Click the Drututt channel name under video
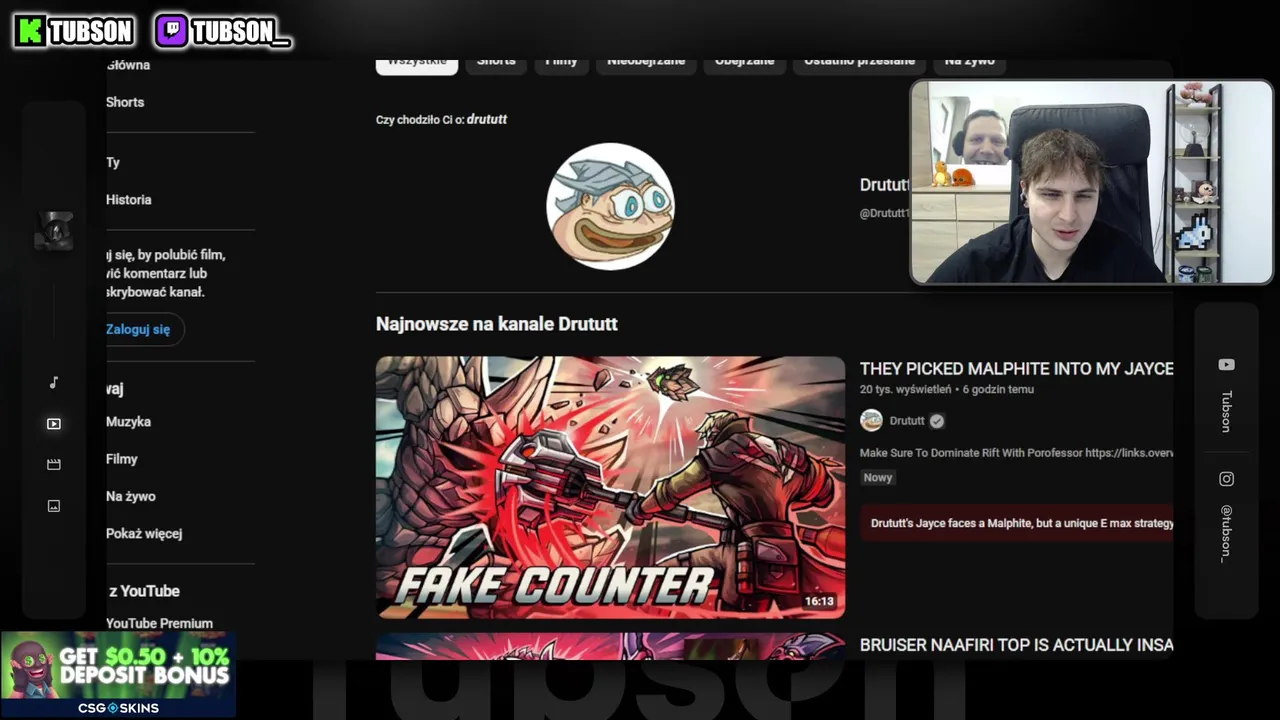This screenshot has height=720, width=1280. coord(907,421)
